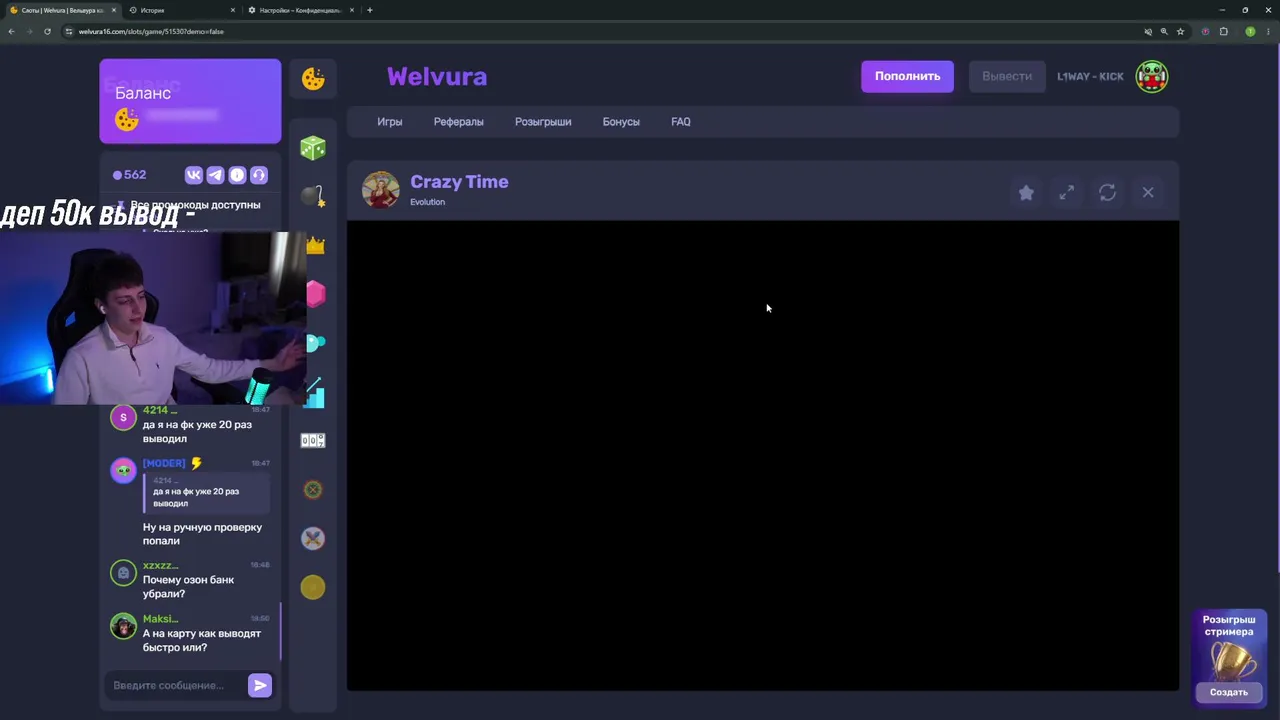Click the Пополнить deposit button
The width and height of the screenshot is (1280, 720).
coord(908,76)
